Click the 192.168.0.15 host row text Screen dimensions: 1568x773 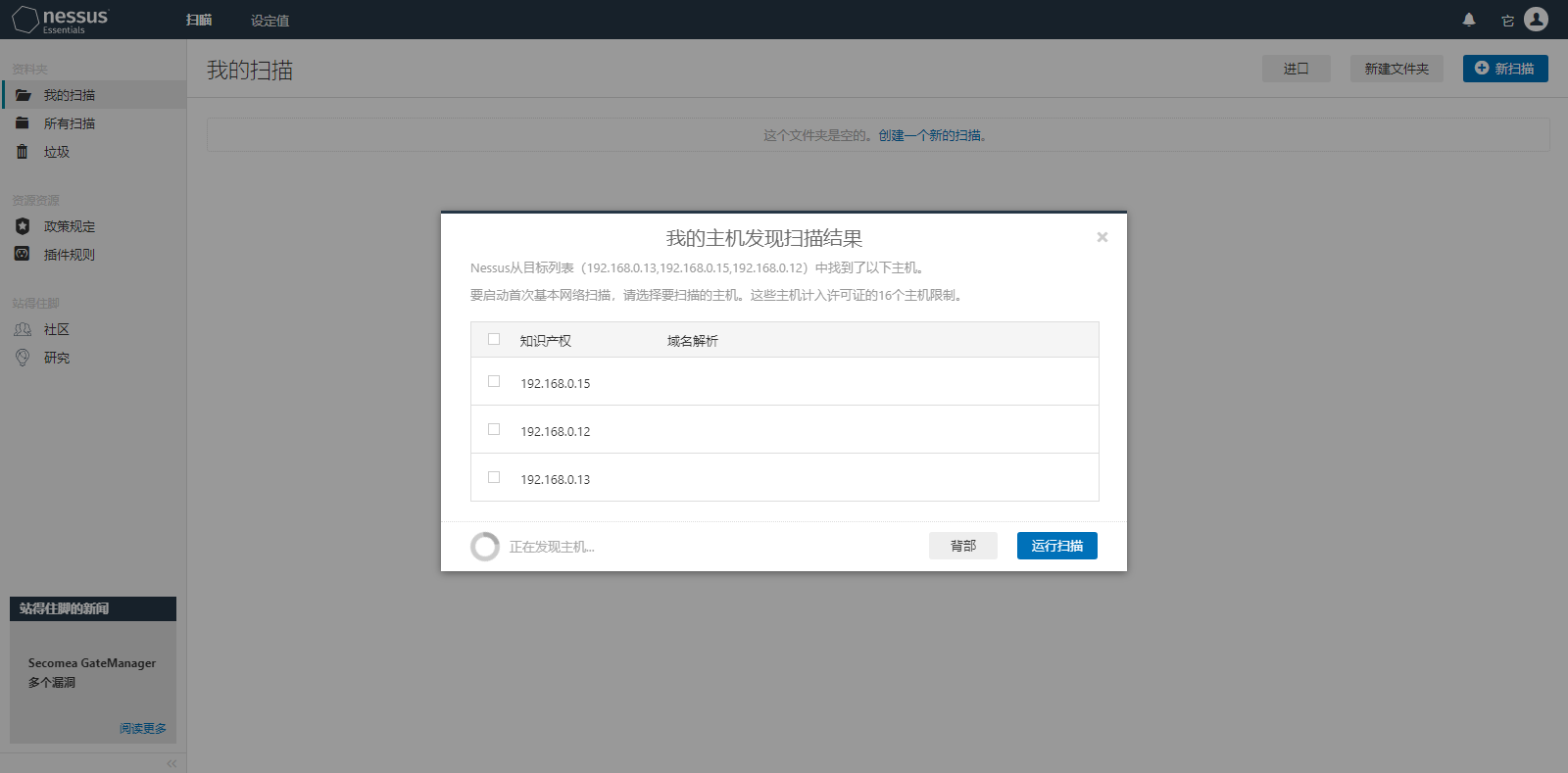pyautogui.click(x=556, y=383)
